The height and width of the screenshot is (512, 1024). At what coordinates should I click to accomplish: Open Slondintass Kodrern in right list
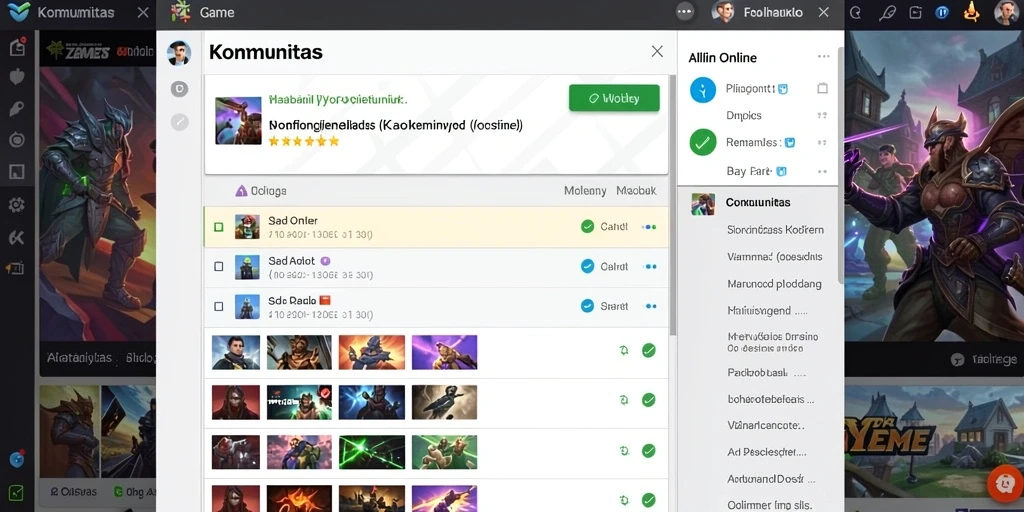coord(775,230)
